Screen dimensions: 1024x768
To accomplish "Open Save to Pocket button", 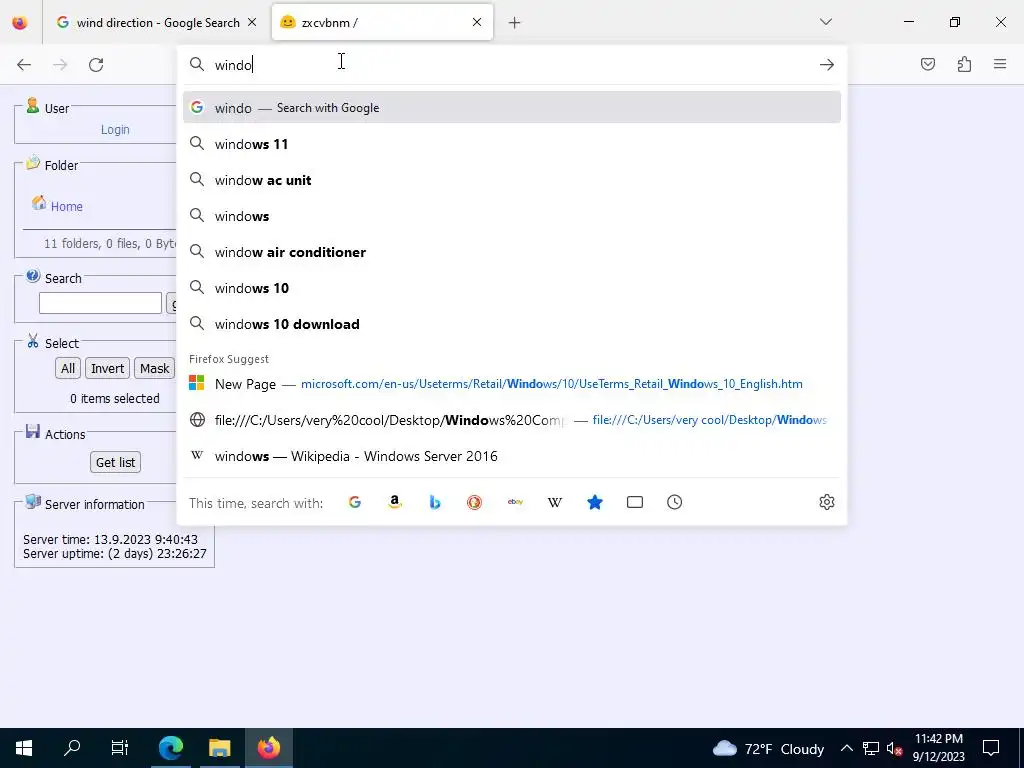I will click(x=927, y=64).
